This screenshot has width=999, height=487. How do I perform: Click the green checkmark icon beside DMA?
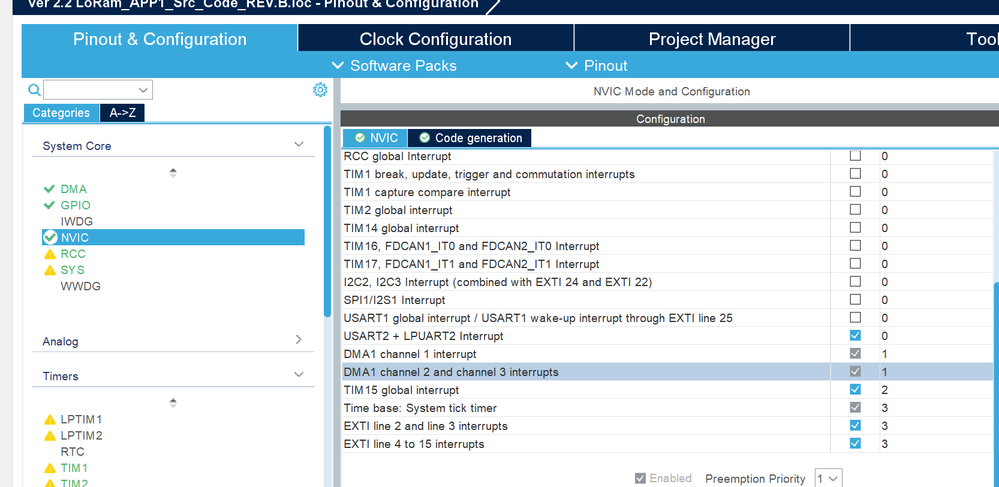(49, 189)
